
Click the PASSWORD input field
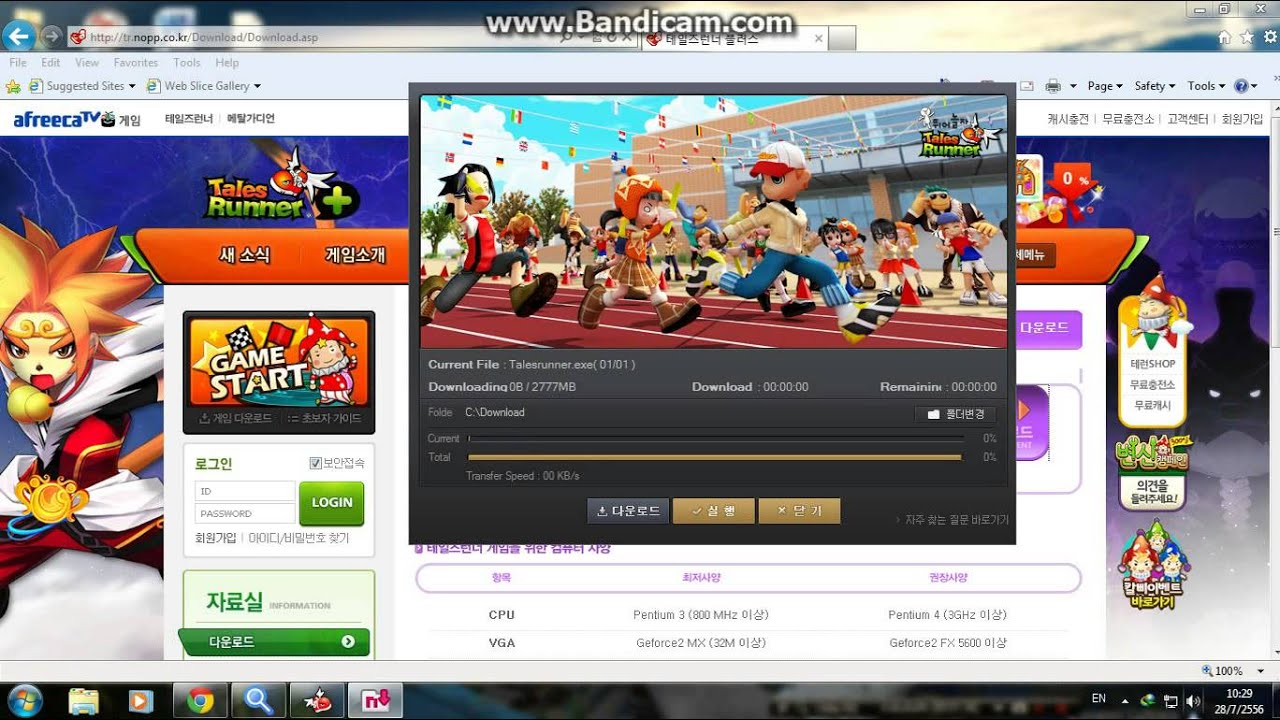245,513
